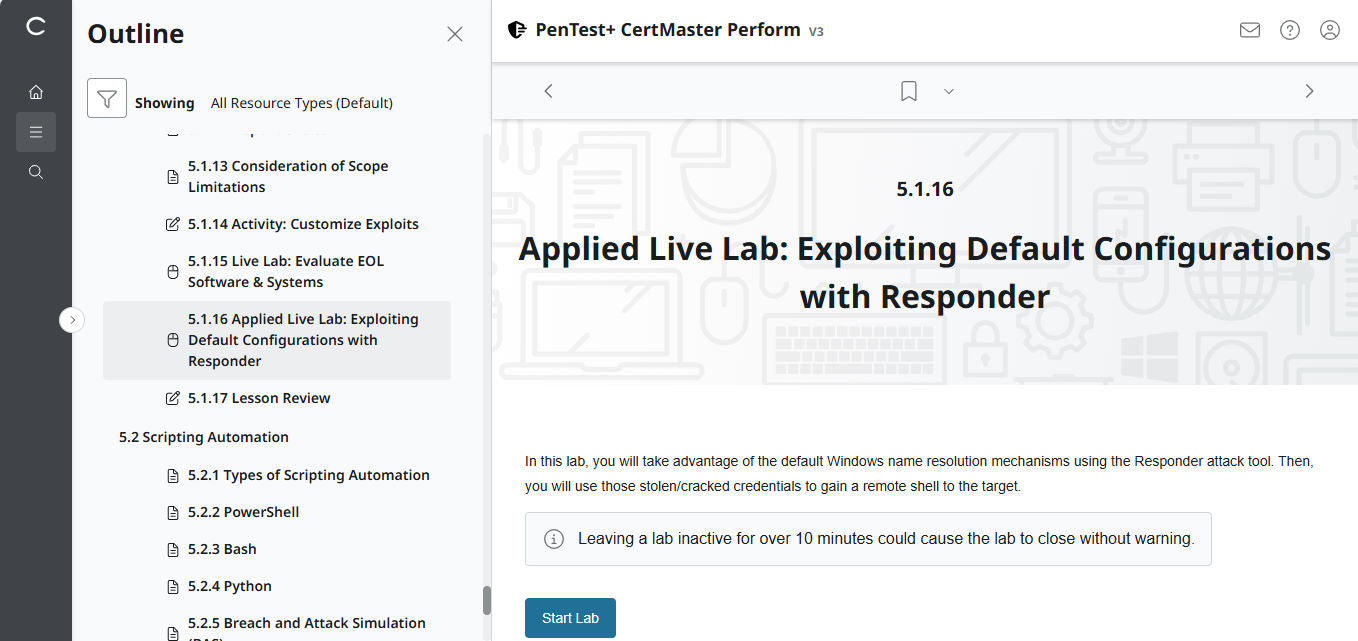Open 5.1.17 Lesson Review
This screenshot has width=1358, height=641.
click(x=259, y=397)
